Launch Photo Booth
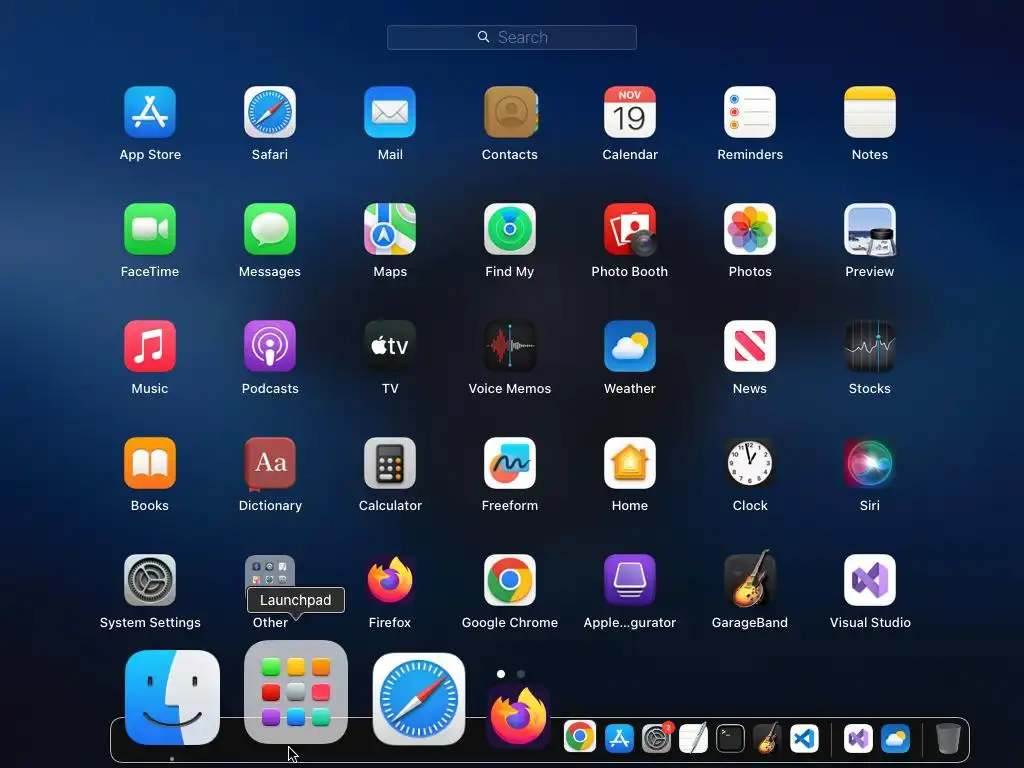 630,229
